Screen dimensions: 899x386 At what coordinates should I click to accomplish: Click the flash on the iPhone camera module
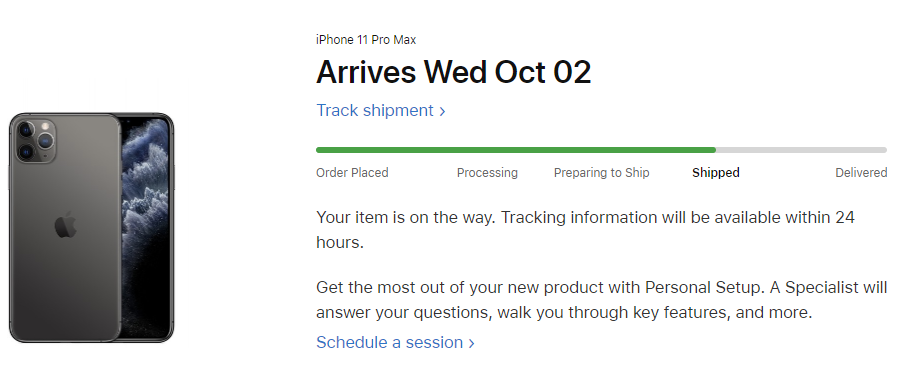pos(45,126)
